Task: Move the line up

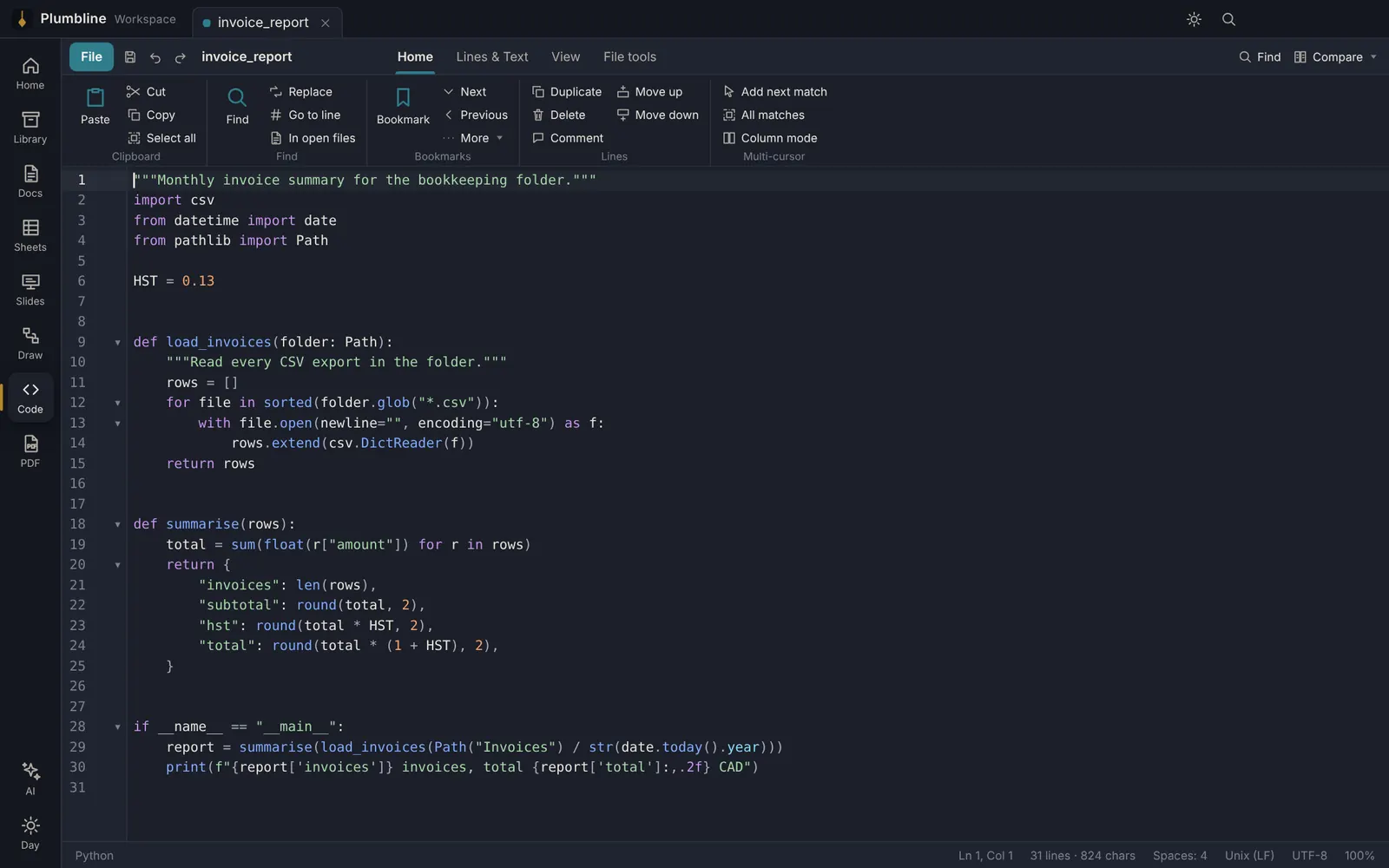Action: click(x=649, y=92)
